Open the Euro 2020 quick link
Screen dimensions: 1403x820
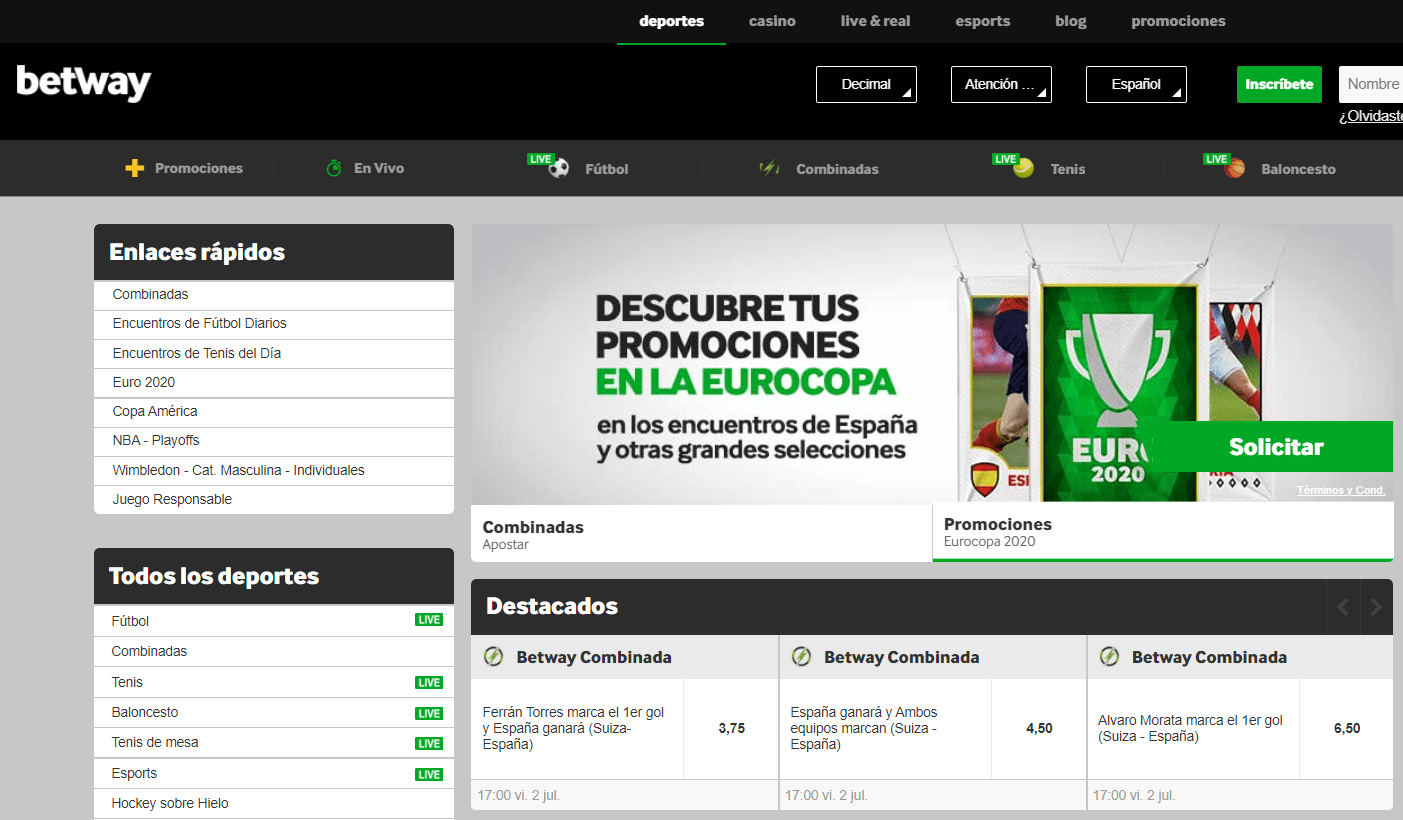click(x=274, y=382)
